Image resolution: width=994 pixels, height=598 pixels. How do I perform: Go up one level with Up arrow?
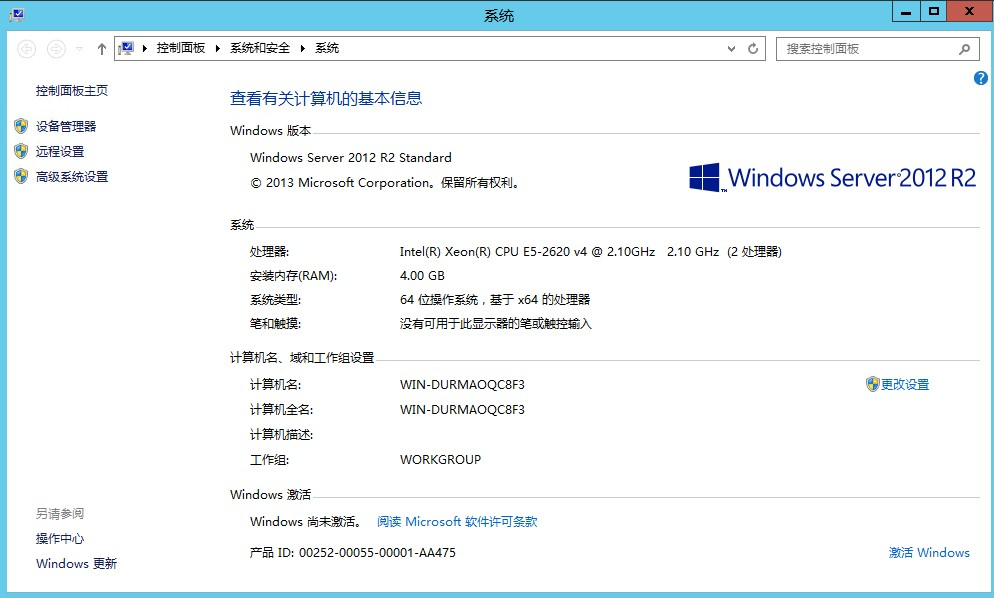tap(101, 49)
